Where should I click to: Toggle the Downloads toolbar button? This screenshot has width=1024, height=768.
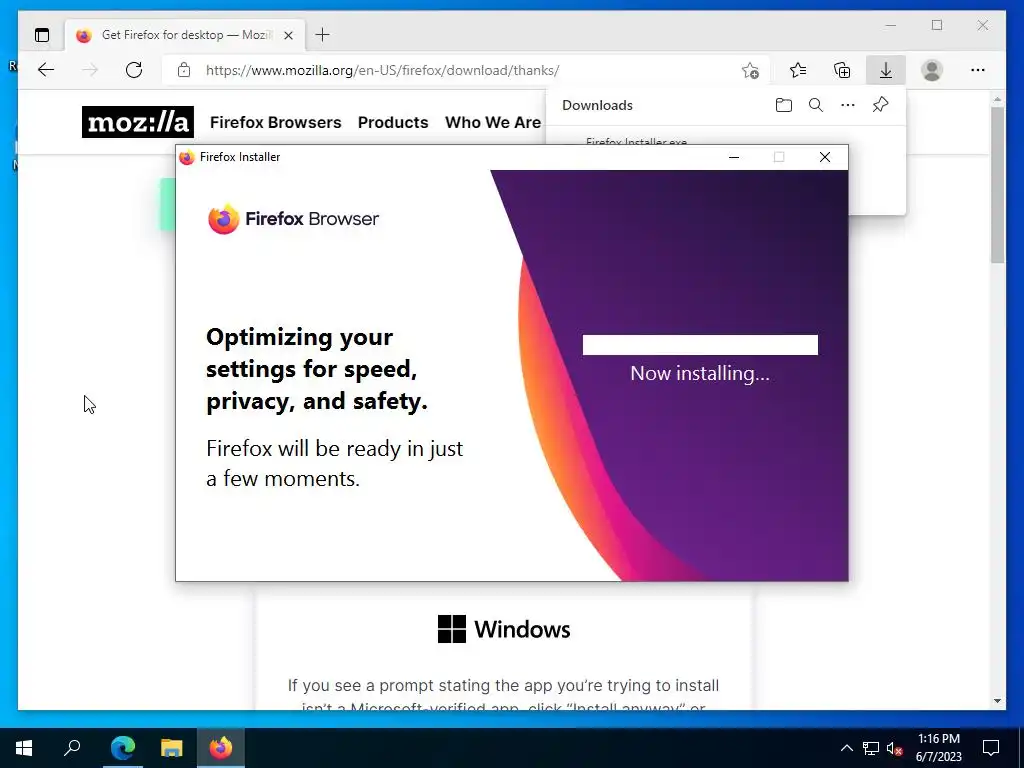(886, 70)
